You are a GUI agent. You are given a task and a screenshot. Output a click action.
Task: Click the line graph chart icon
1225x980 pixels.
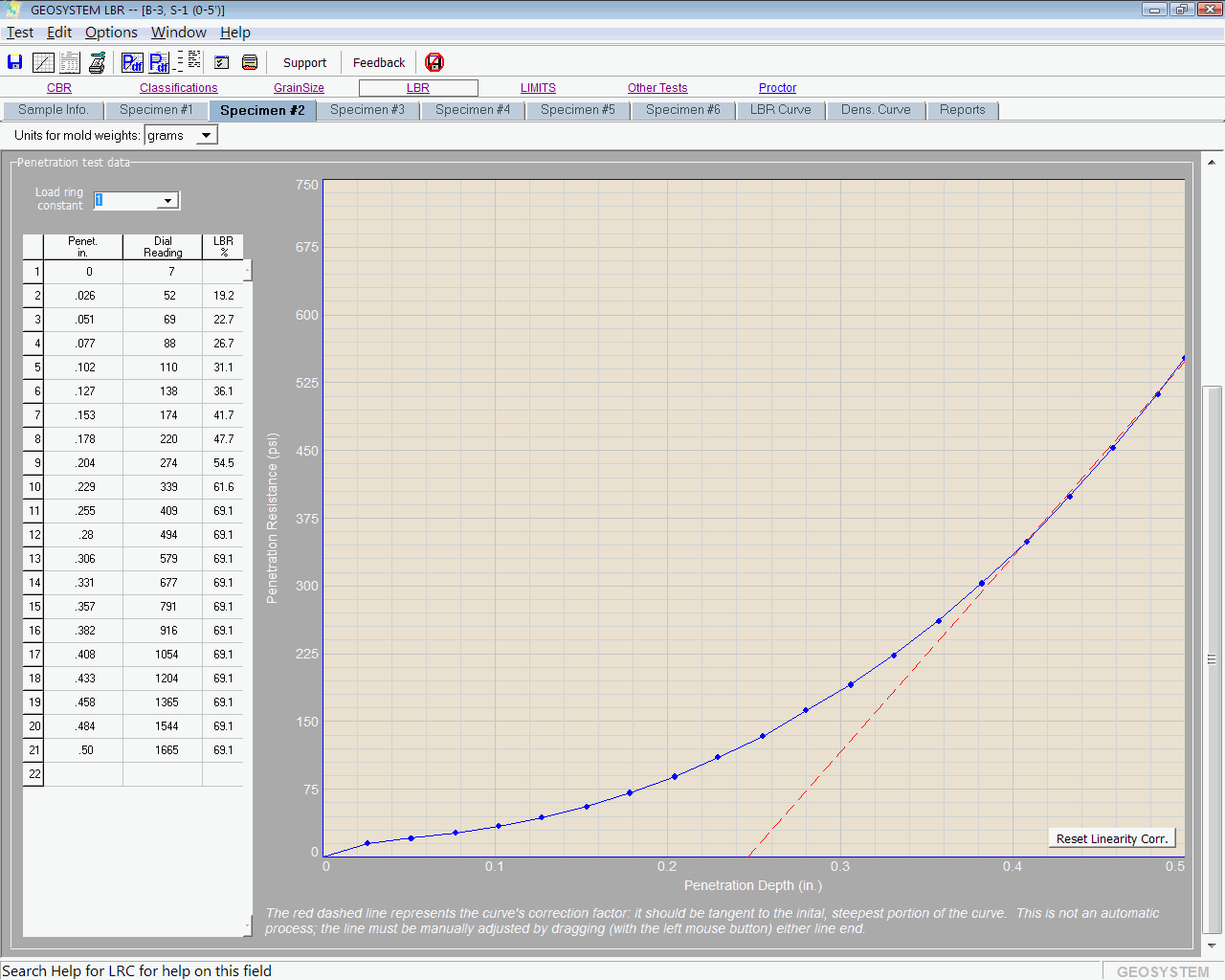(43, 62)
